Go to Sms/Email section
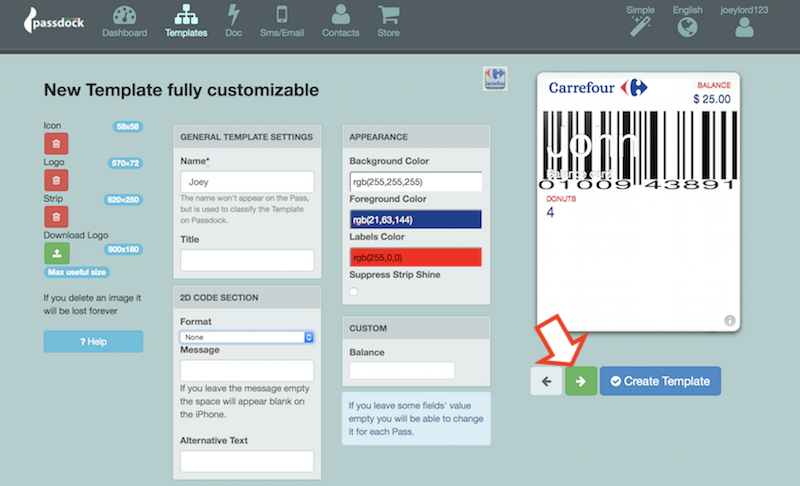800x486 pixels. point(282,21)
